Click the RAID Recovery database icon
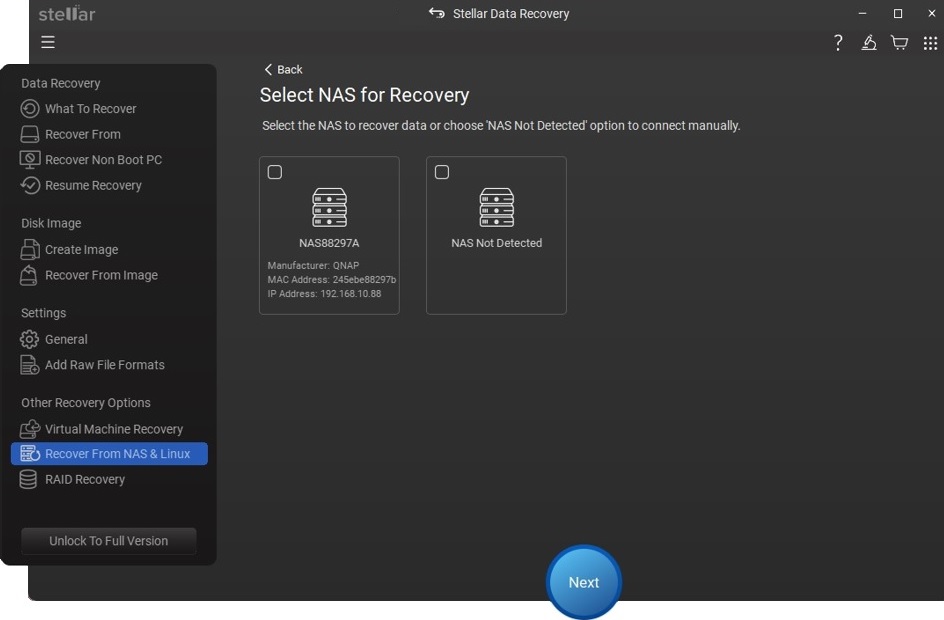Viewport: 944px width, 620px height. [x=28, y=479]
